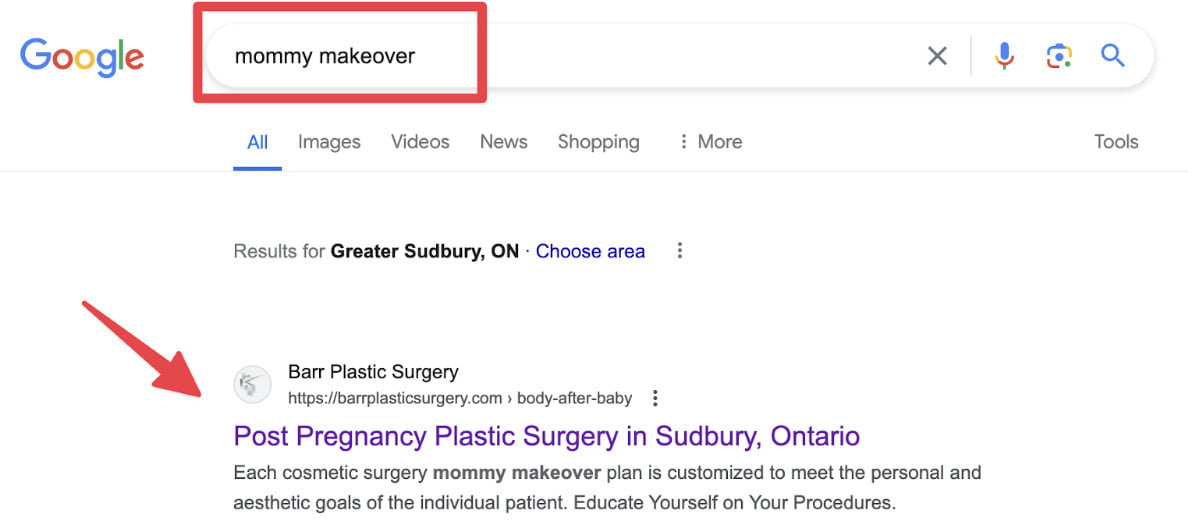Screen dimensions: 1188x520
Task: Open the three-dot options beside Choose area
Action: click(x=680, y=251)
